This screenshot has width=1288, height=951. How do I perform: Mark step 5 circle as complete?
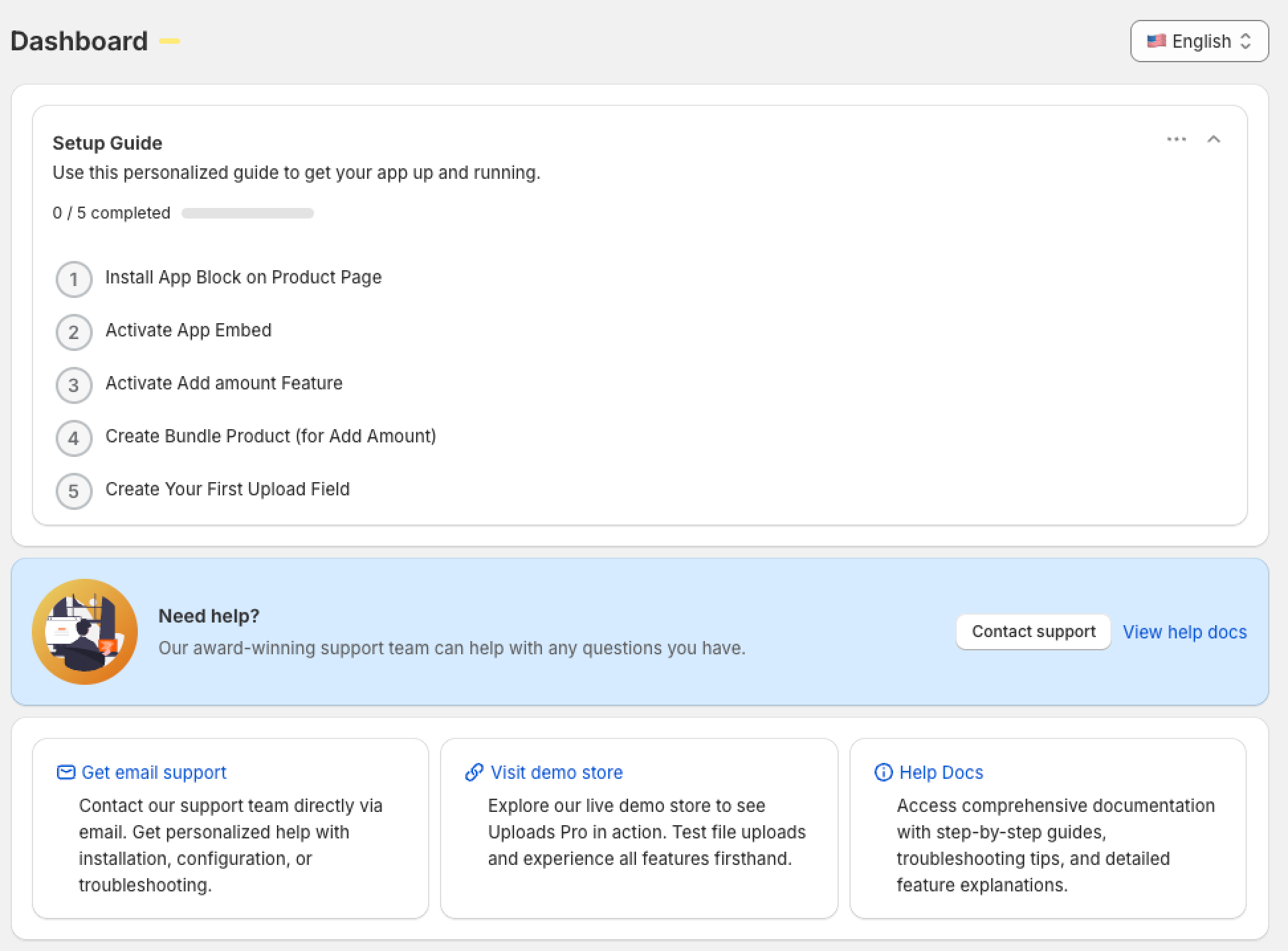pos(74,491)
